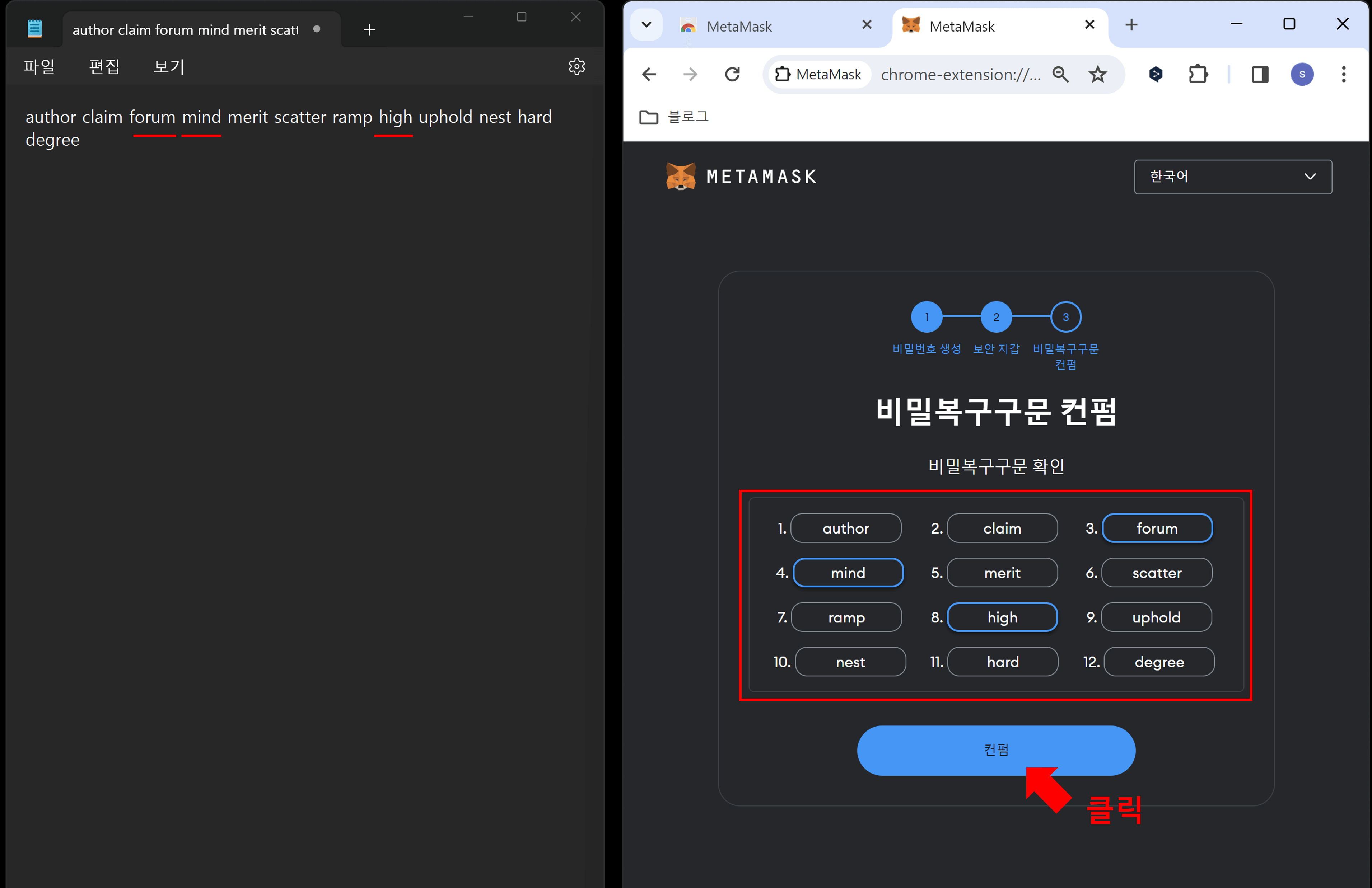Open Chrome tab search dropdown arrow
This screenshot has width=1372, height=888.
pos(646,25)
